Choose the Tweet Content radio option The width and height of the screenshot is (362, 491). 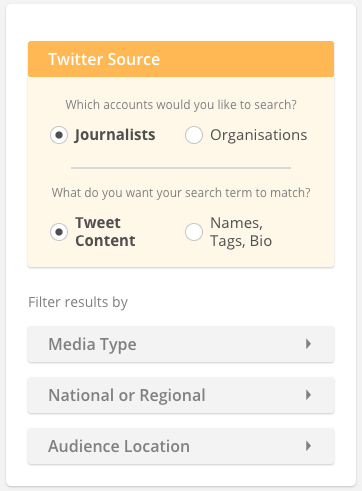(59, 232)
